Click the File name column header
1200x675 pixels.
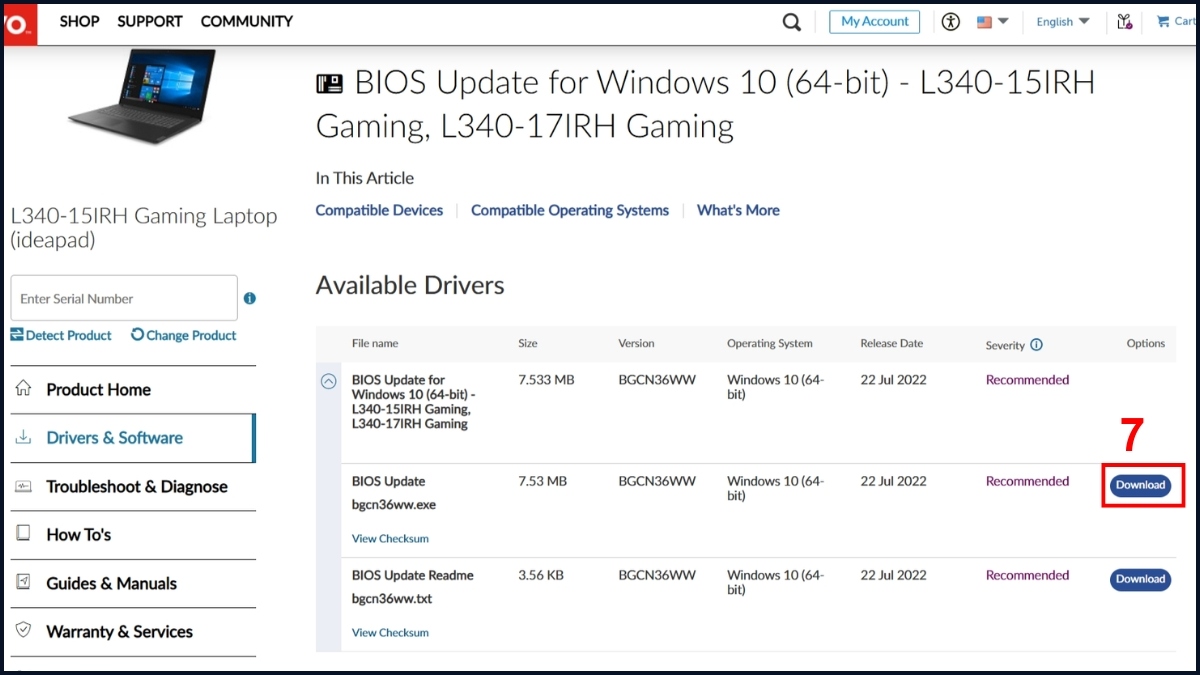point(375,343)
